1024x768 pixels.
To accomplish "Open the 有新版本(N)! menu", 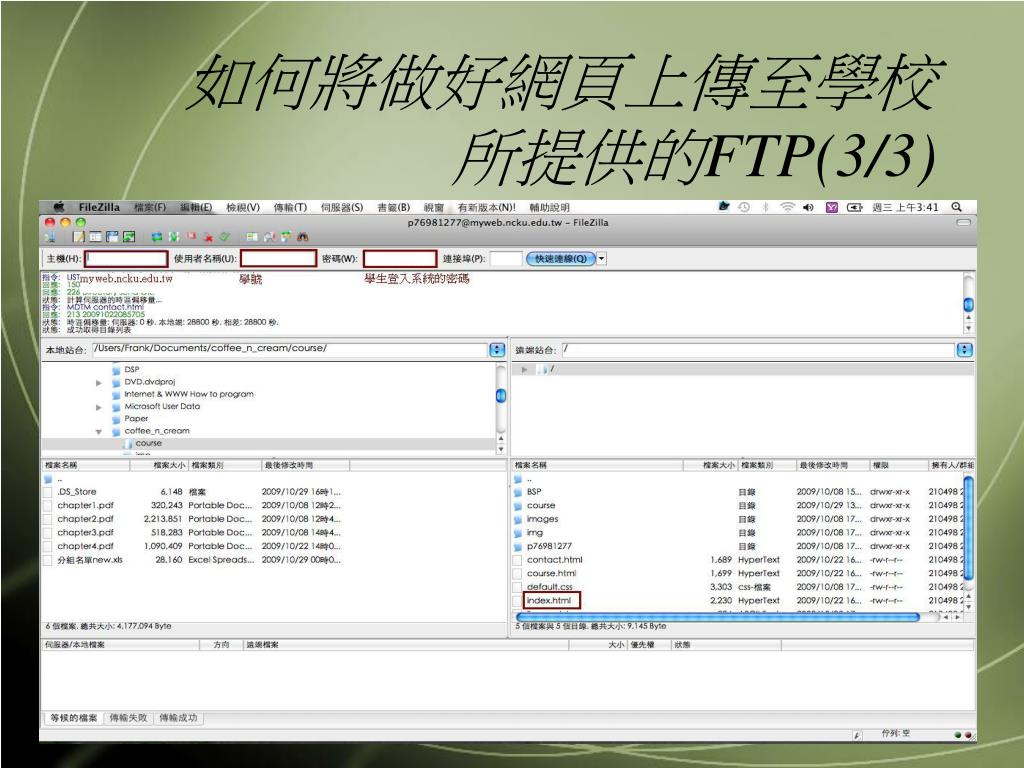I will pyautogui.click(x=487, y=207).
